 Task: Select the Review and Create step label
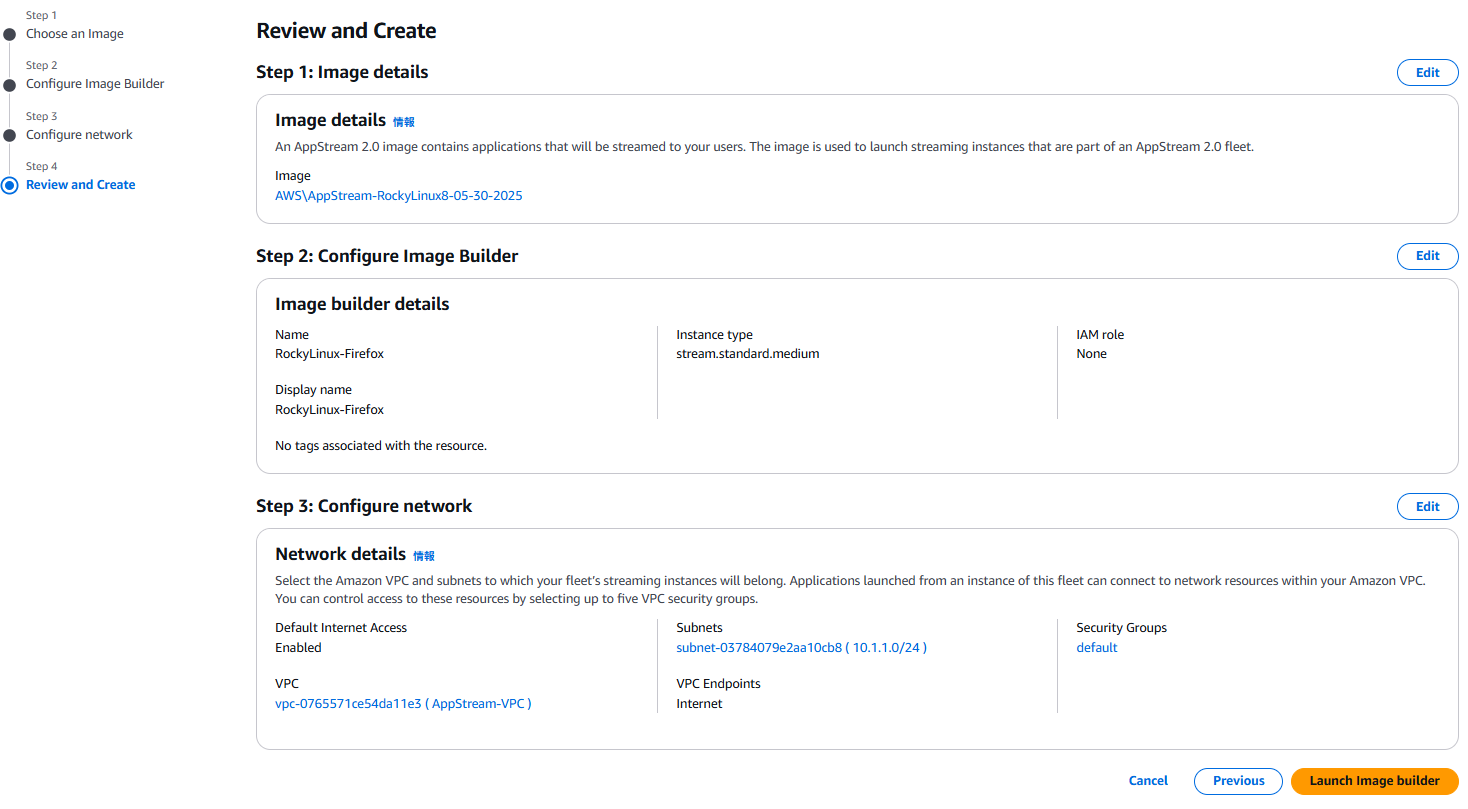(80, 185)
